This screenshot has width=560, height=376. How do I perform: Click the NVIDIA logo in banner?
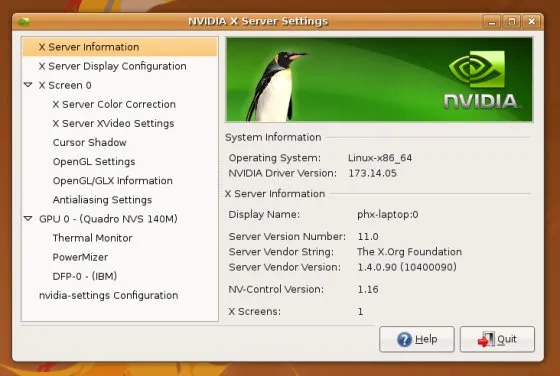(481, 80)
